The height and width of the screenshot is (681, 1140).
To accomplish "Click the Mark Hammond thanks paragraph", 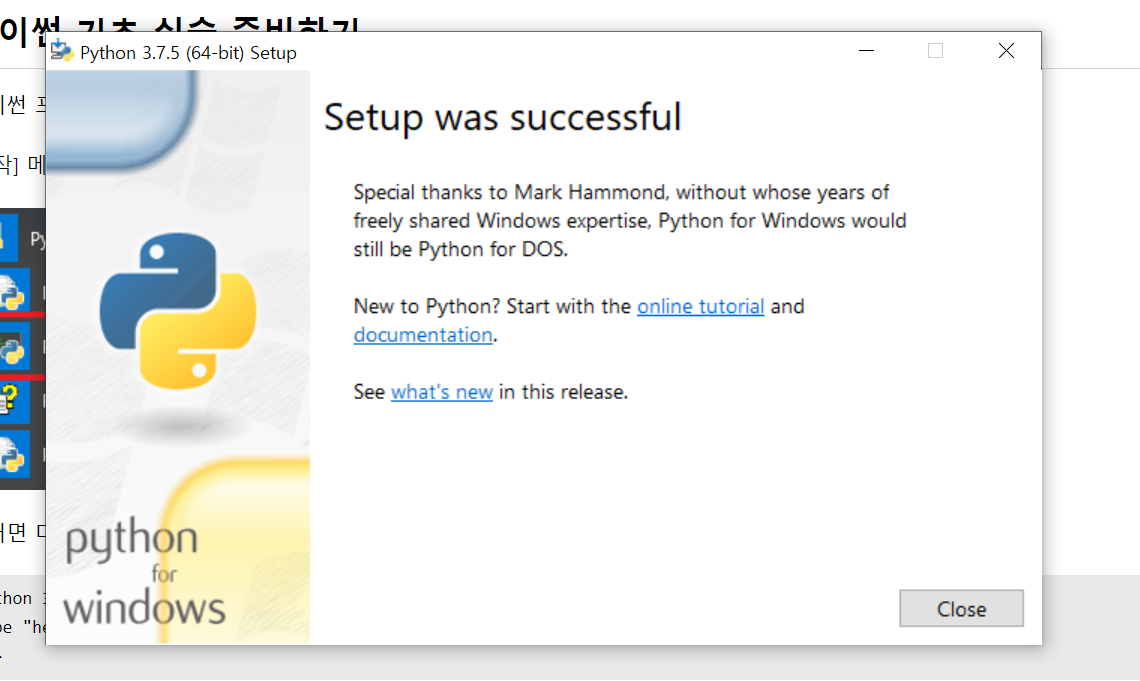I will (630, 221).
